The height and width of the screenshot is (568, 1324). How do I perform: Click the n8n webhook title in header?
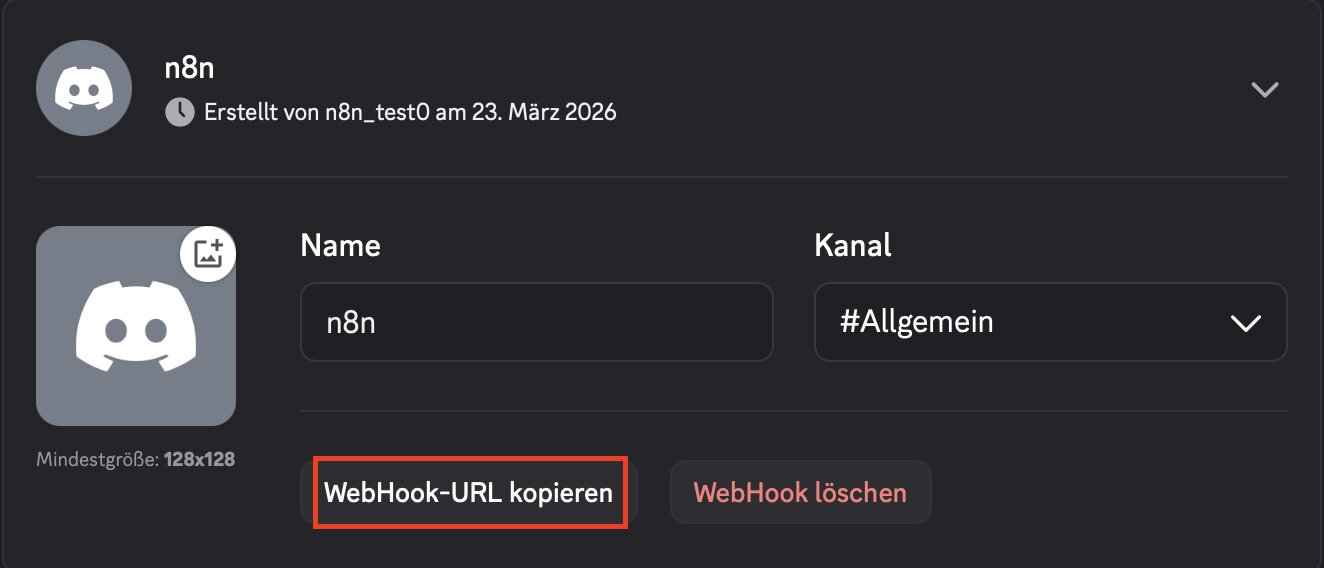[x=189, y=68]
